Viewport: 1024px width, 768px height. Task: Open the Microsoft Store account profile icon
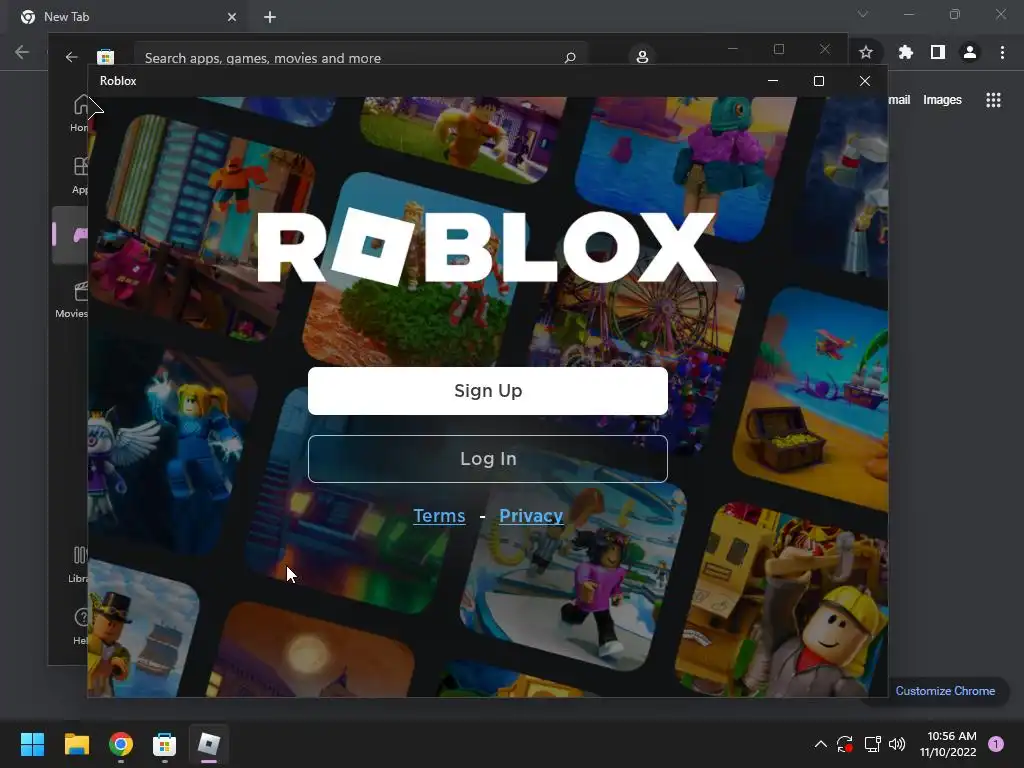(642, 57)
